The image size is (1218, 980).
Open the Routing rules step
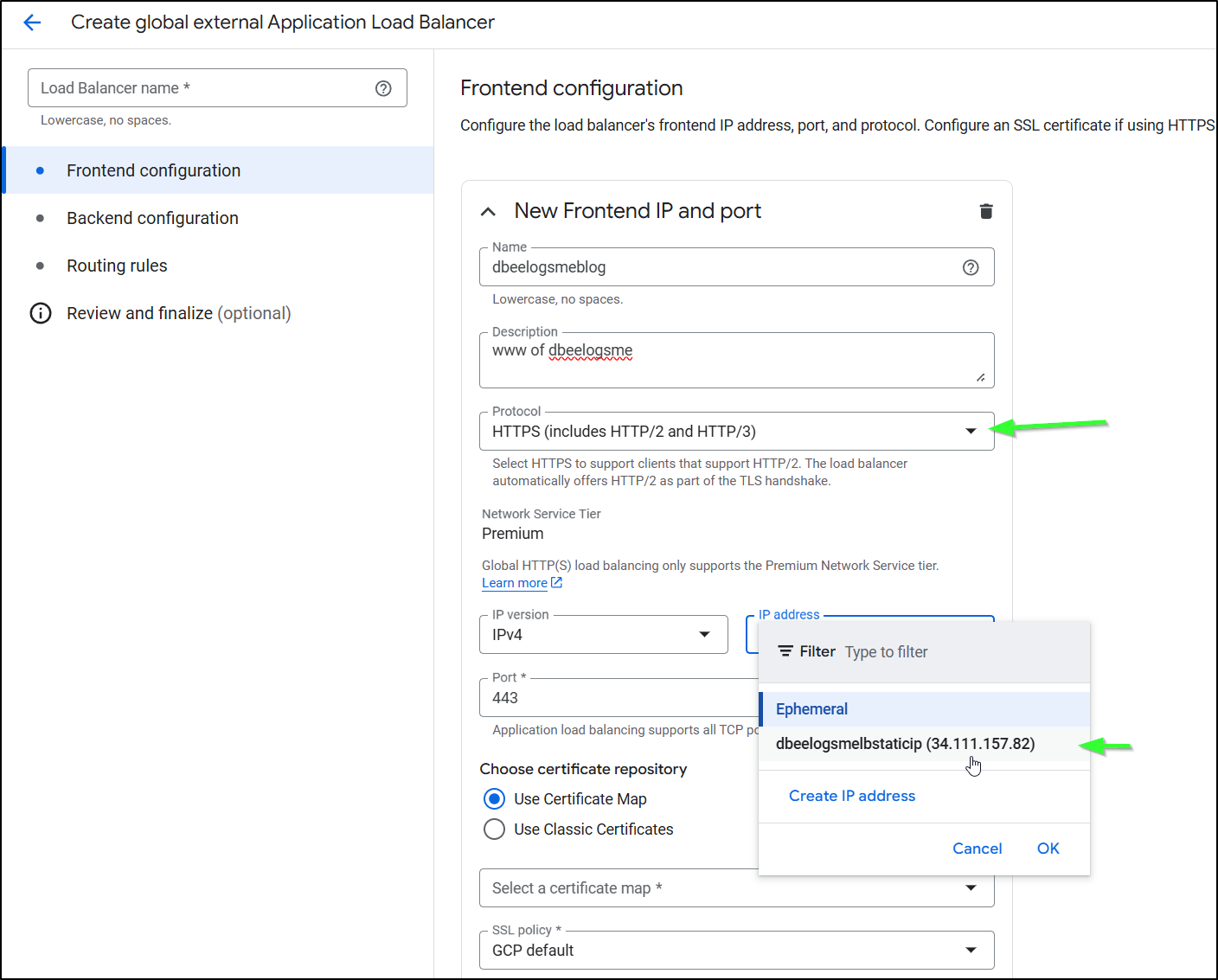(x=117, y=266)
